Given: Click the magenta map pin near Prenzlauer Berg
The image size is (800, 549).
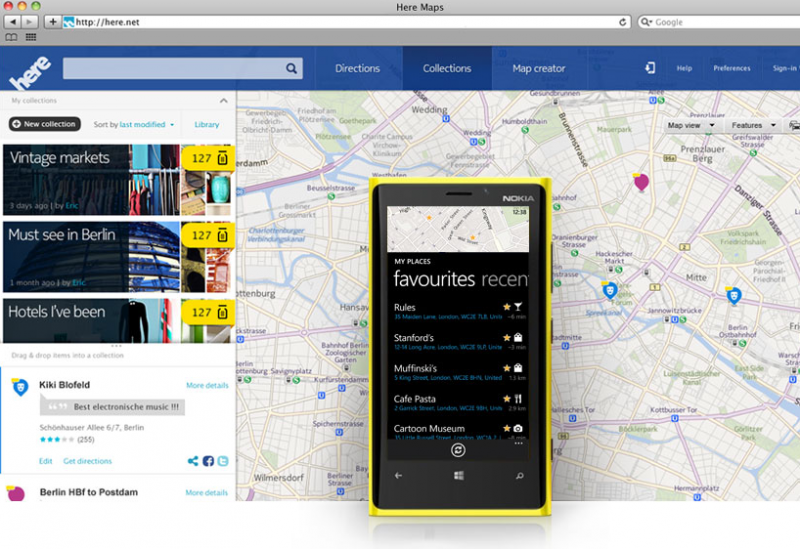Looking at the screenshot, I should pyautogui.click(x=641, y=182).
